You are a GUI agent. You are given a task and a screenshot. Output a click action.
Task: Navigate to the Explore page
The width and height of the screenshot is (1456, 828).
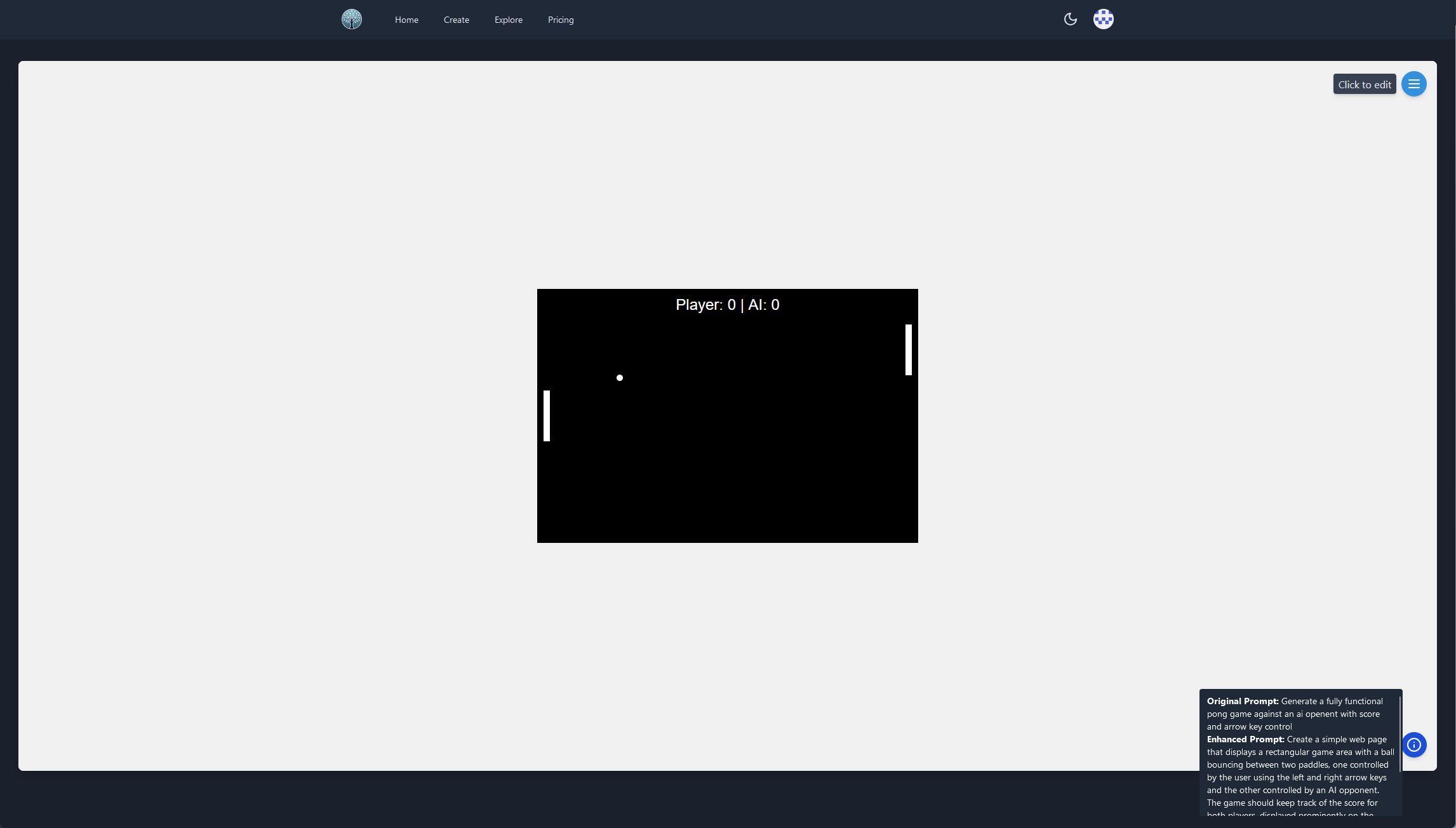pos(508,20)
